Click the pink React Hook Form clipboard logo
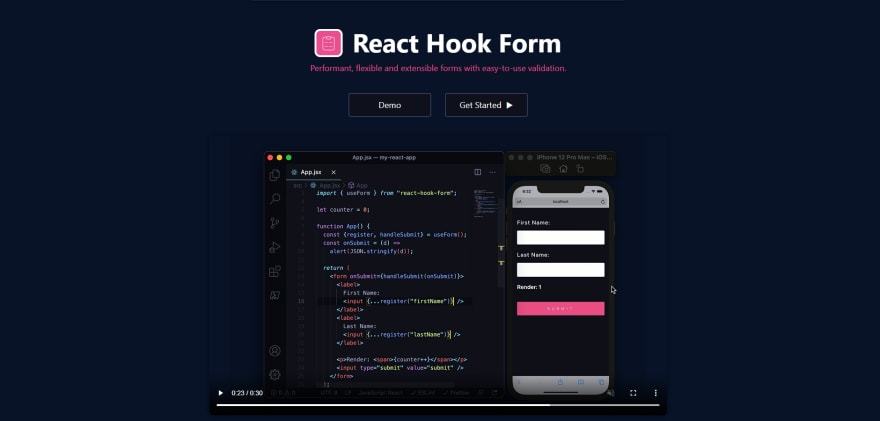The width and height of the screenshot is (880, 421). click(328, 43)
